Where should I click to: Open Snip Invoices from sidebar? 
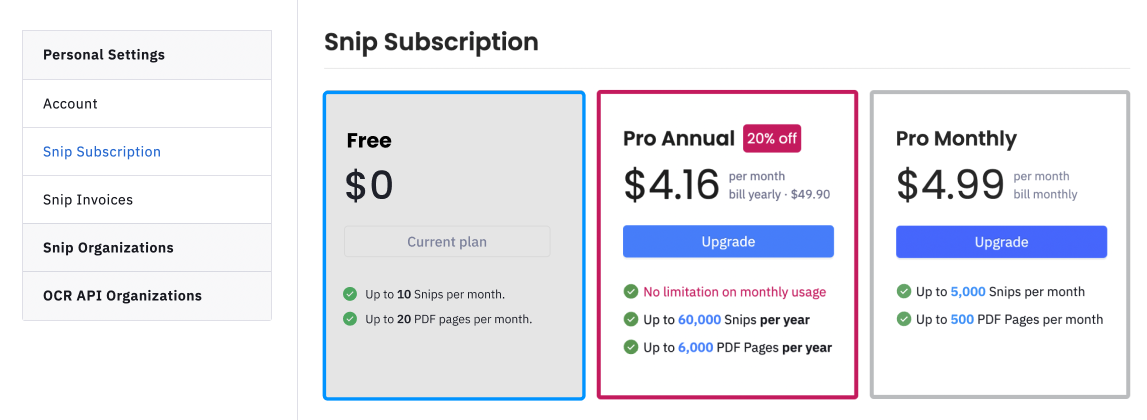tap(147, 200)
